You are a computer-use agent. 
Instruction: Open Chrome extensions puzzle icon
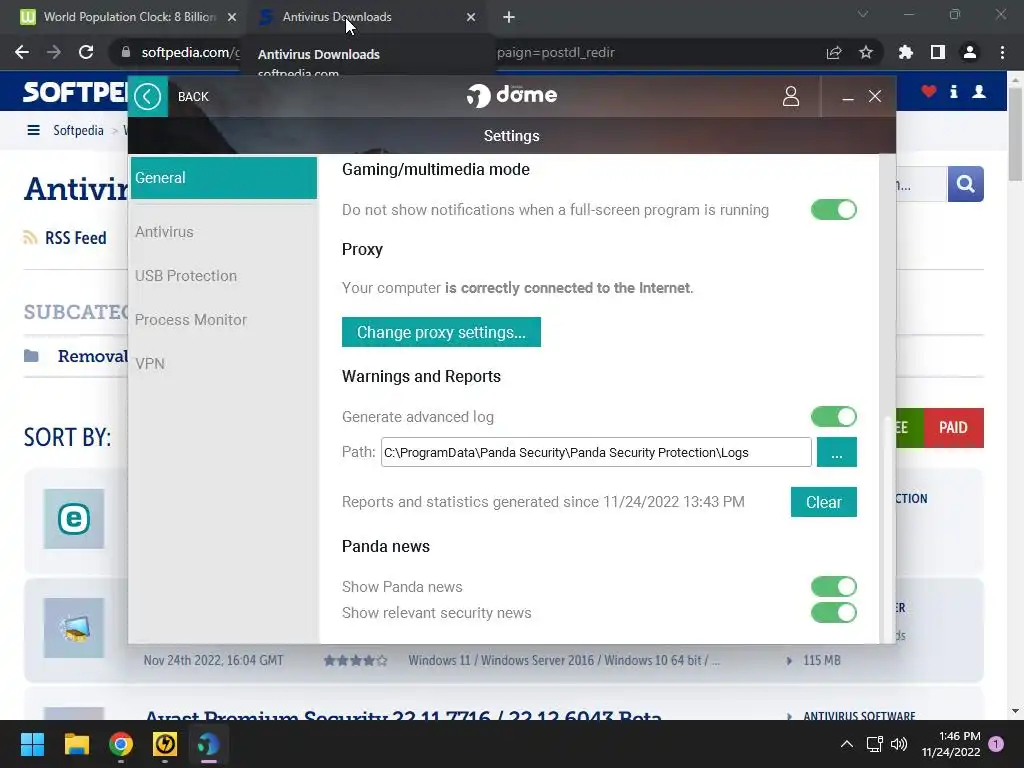pos(905,52)
